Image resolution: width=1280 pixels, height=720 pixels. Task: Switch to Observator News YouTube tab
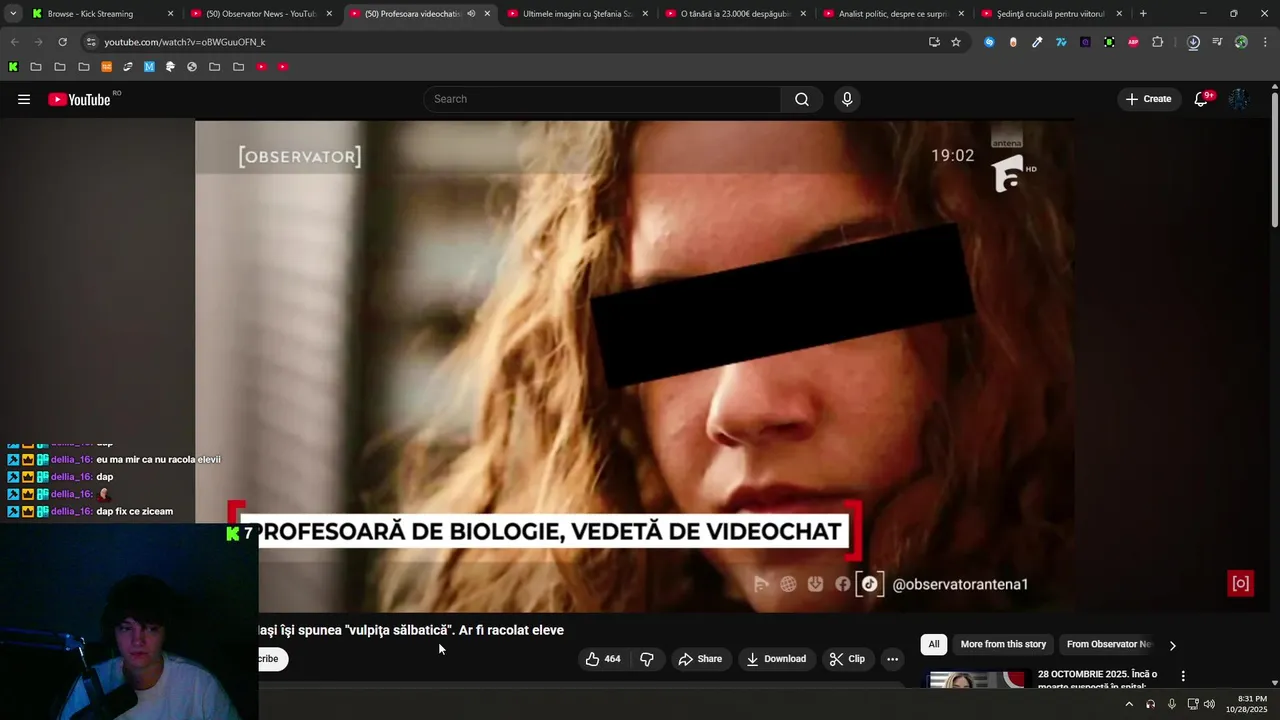pyautogui.click(x=260, y=14)
